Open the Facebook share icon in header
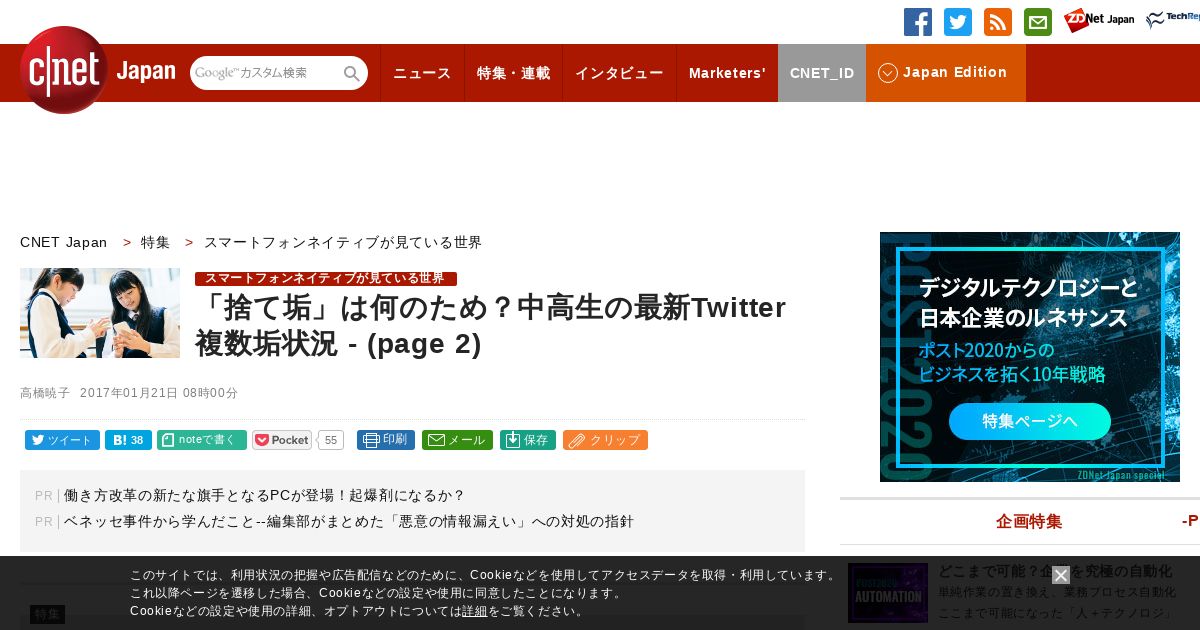 pyautogui.click(x=918, y=22)
